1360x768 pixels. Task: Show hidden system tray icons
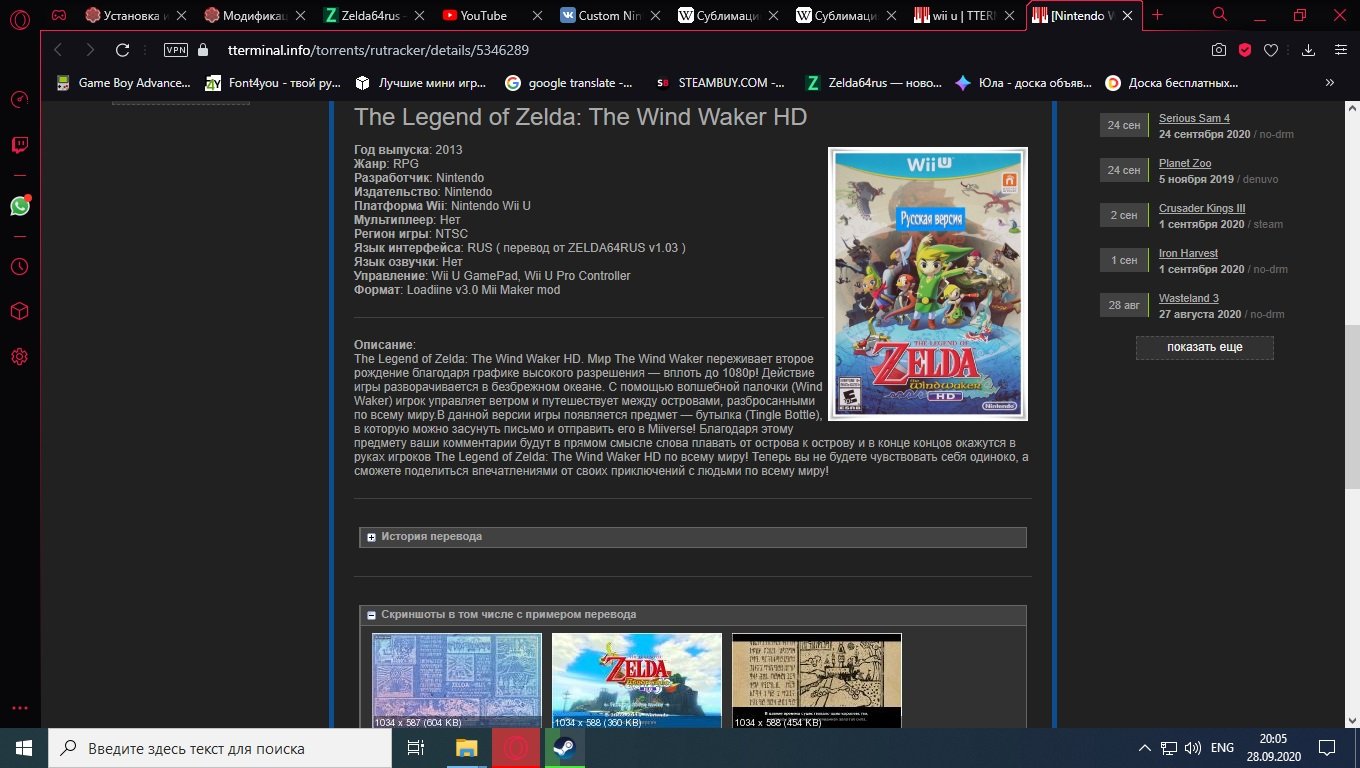(x=1145, y=748)
